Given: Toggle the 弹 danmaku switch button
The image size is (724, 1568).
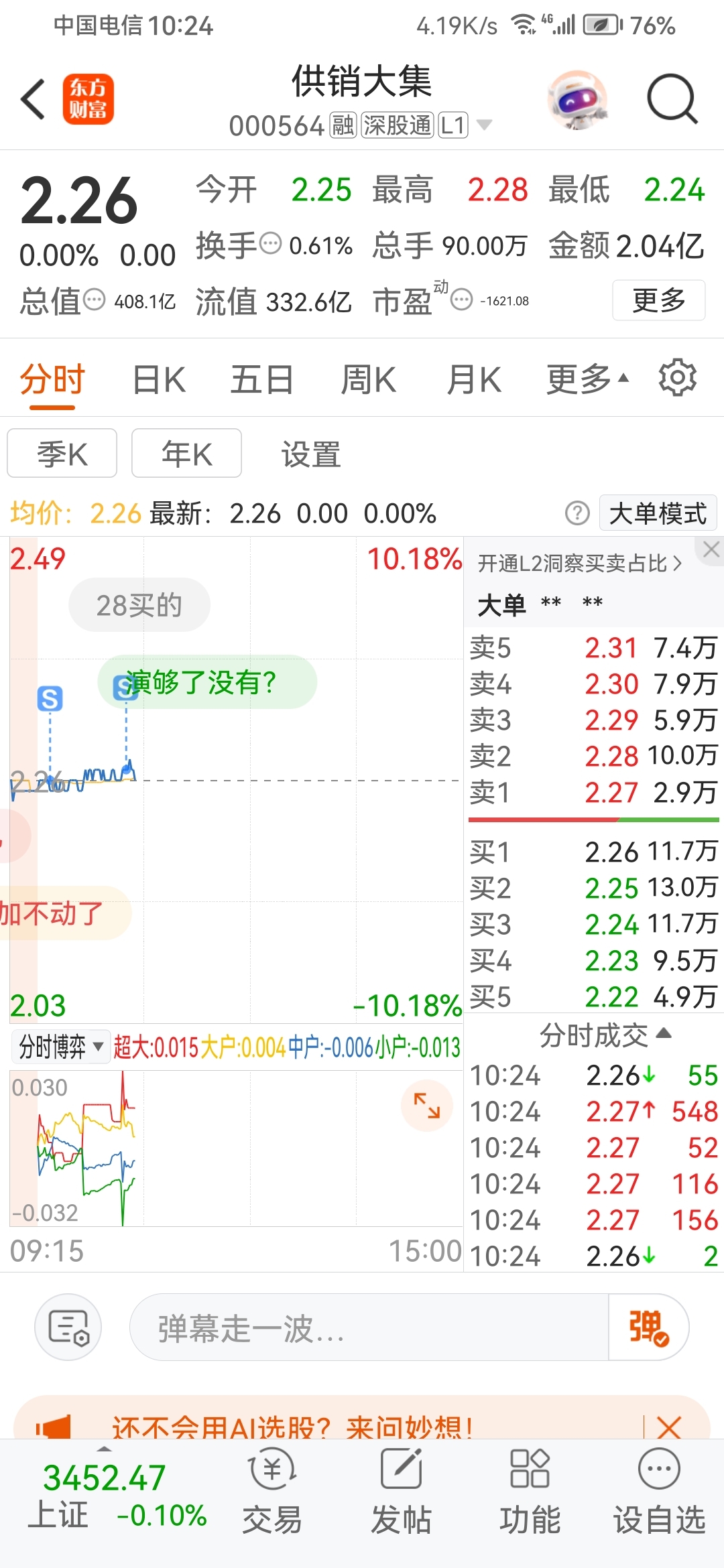Looking at the screenshot, I should tap(648, 1327).
